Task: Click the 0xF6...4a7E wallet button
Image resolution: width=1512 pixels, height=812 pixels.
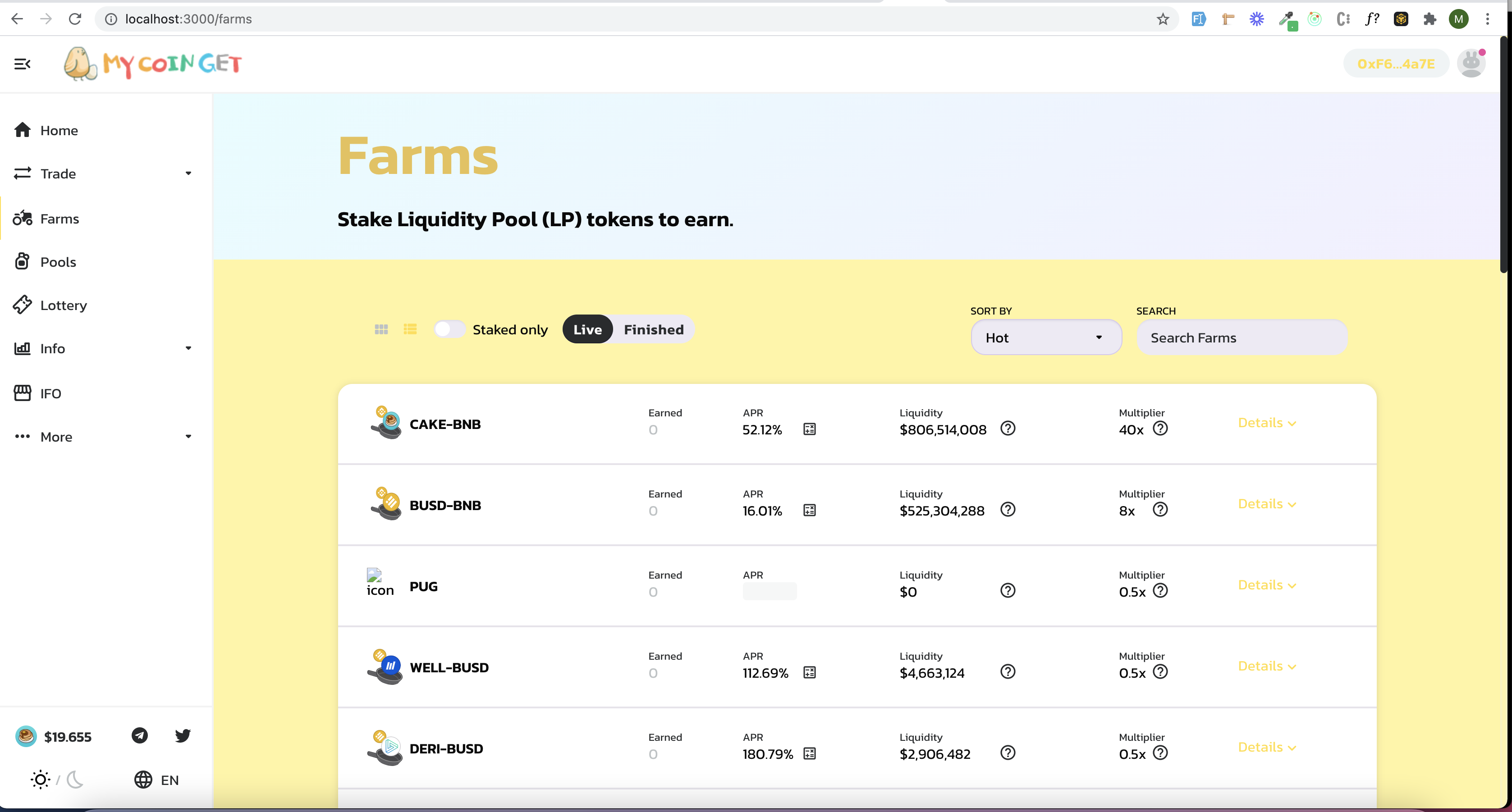Action: point(1396,64)
